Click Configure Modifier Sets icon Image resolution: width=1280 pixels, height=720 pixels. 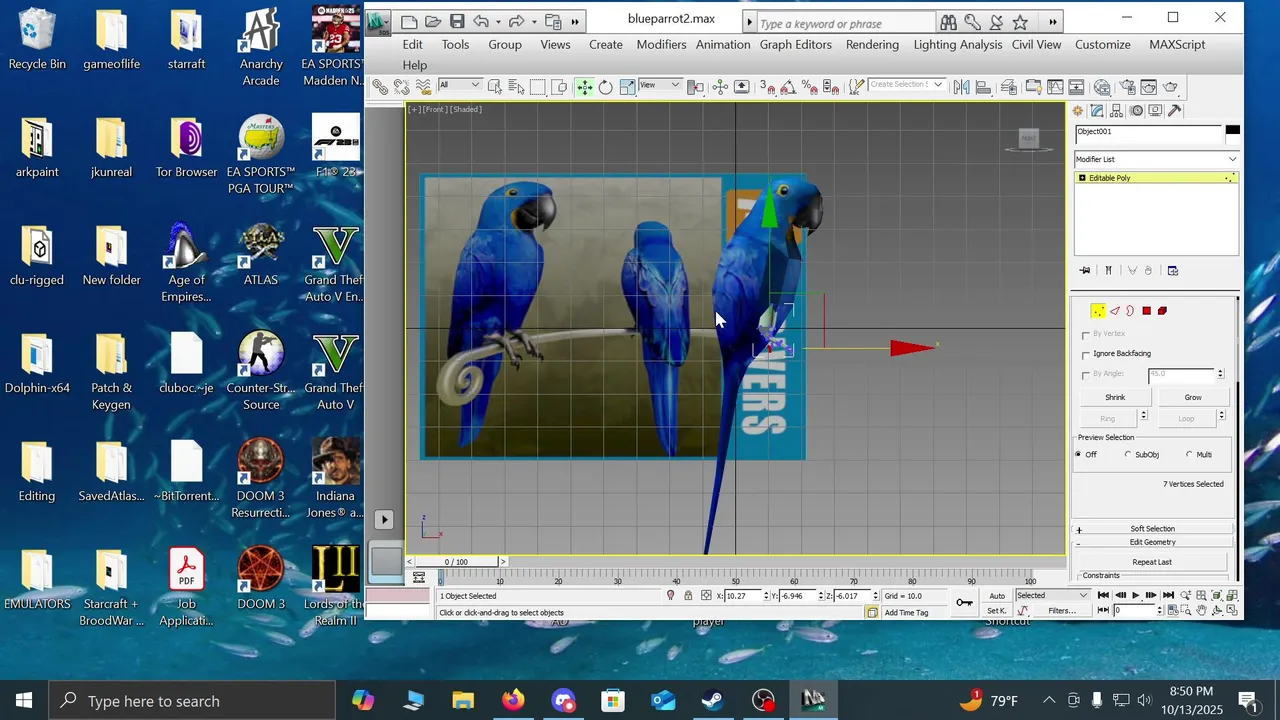tap(1173, 270)
